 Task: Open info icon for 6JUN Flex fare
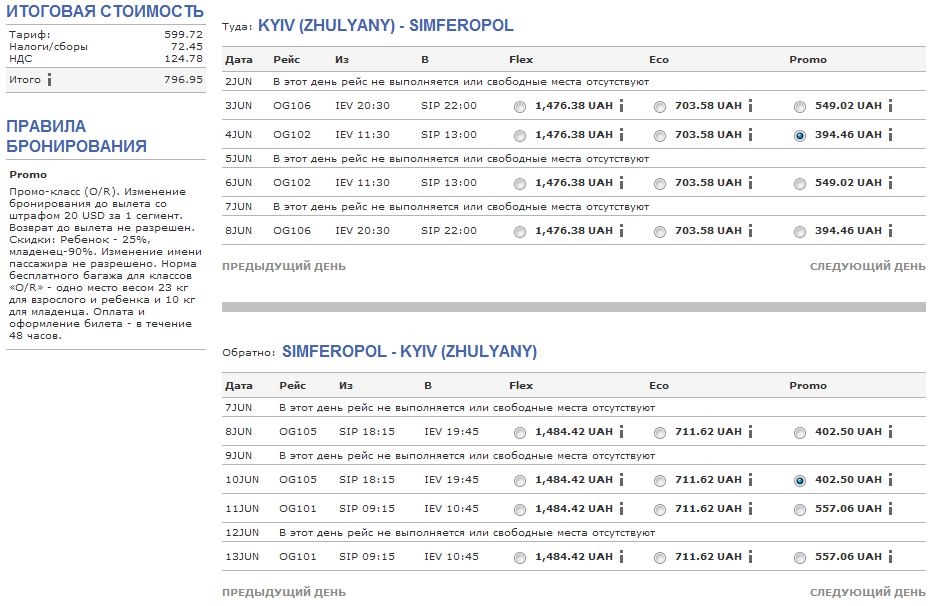[621, 183]
